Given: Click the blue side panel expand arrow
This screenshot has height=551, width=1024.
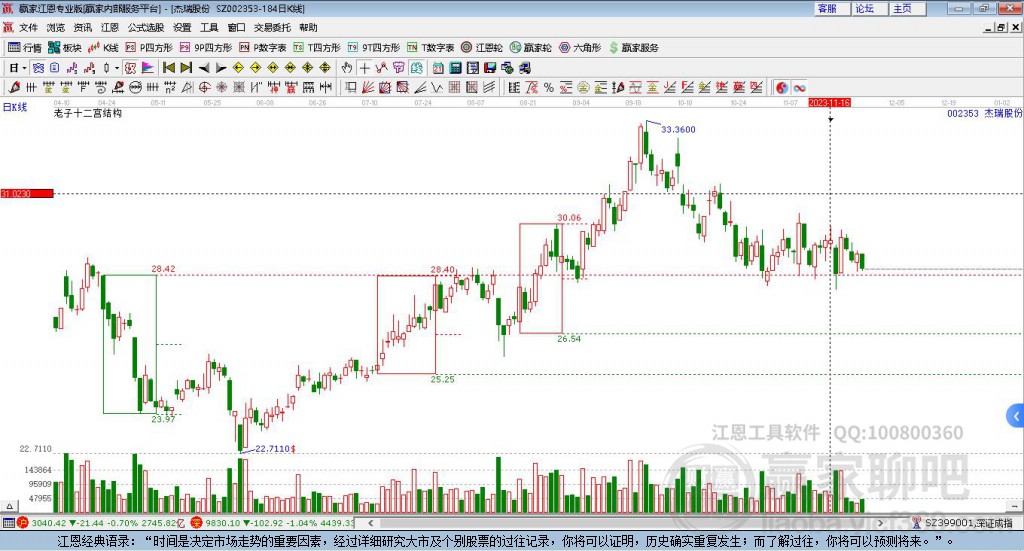Looking at the screenshot, I should pyautogui.click(x=1016, y=416).
